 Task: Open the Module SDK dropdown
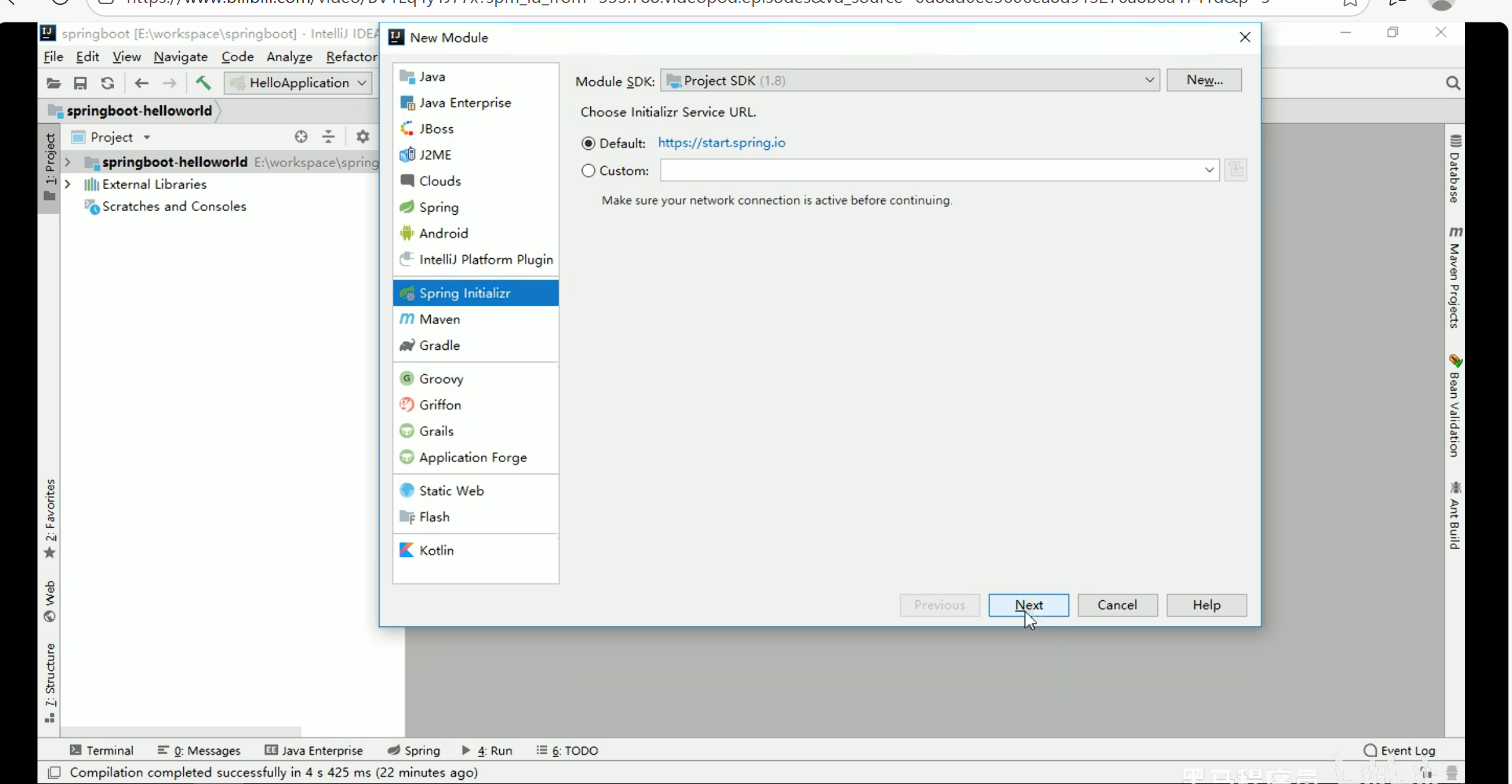point(910,80)
